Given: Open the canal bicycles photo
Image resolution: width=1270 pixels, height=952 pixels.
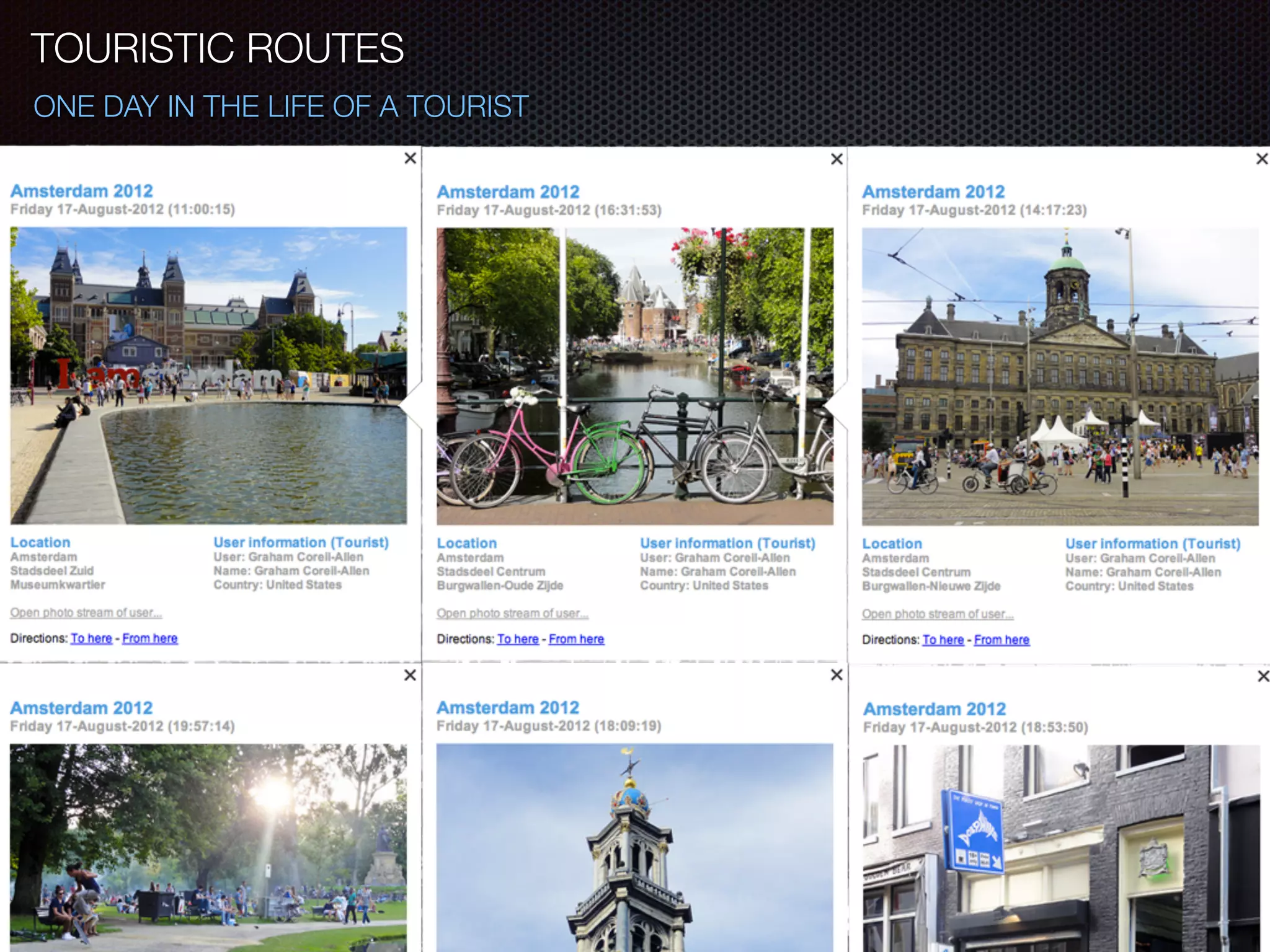Looking at the screenshot, I should [635, 376].
